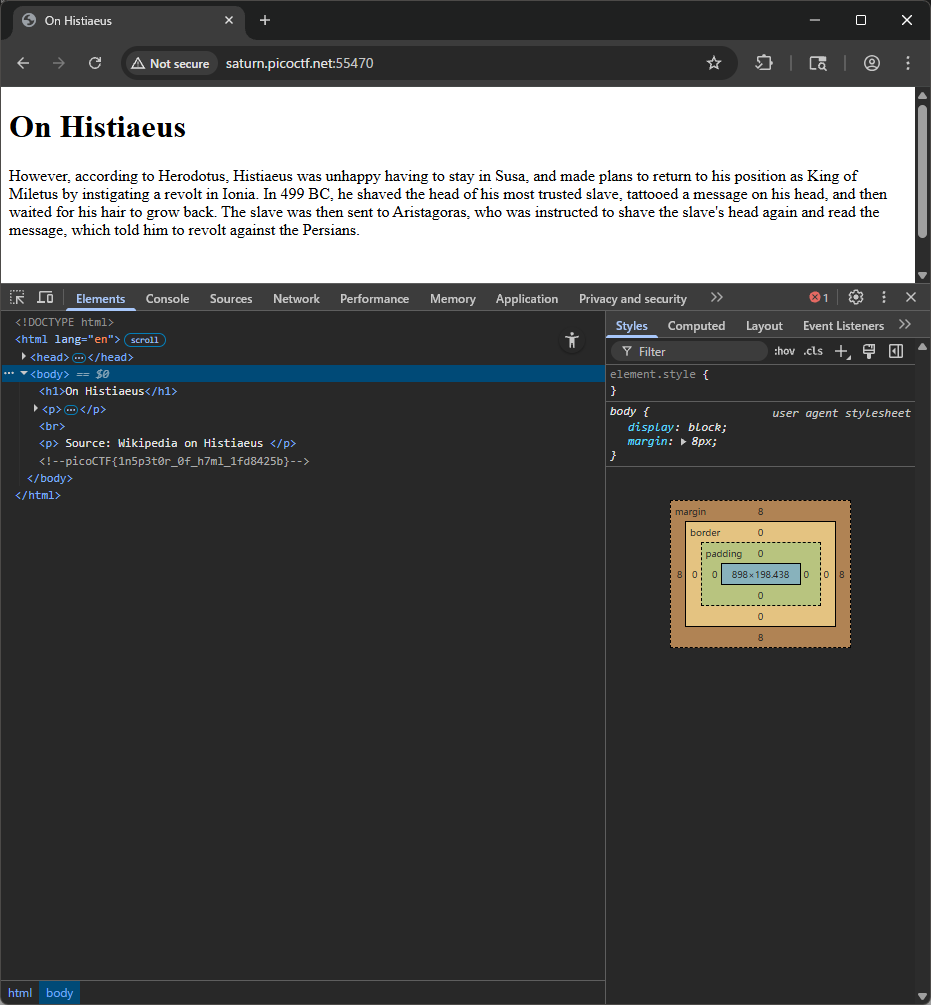Close the DevTools panel
Viewport: 931px width, 1005px height.
click(x=911, y=298)
